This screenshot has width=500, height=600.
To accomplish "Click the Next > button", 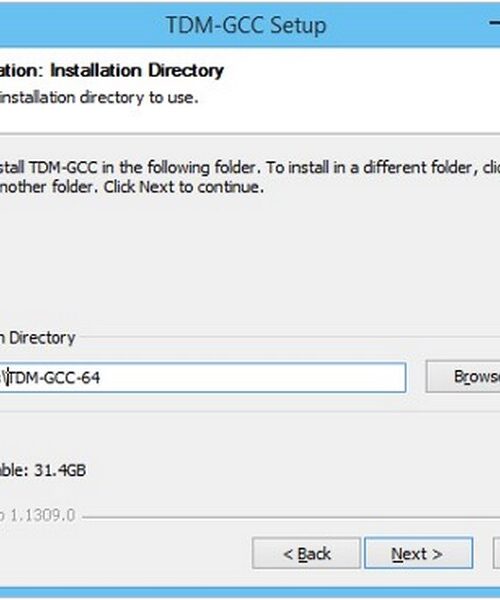I will click(x=419, y=553).
